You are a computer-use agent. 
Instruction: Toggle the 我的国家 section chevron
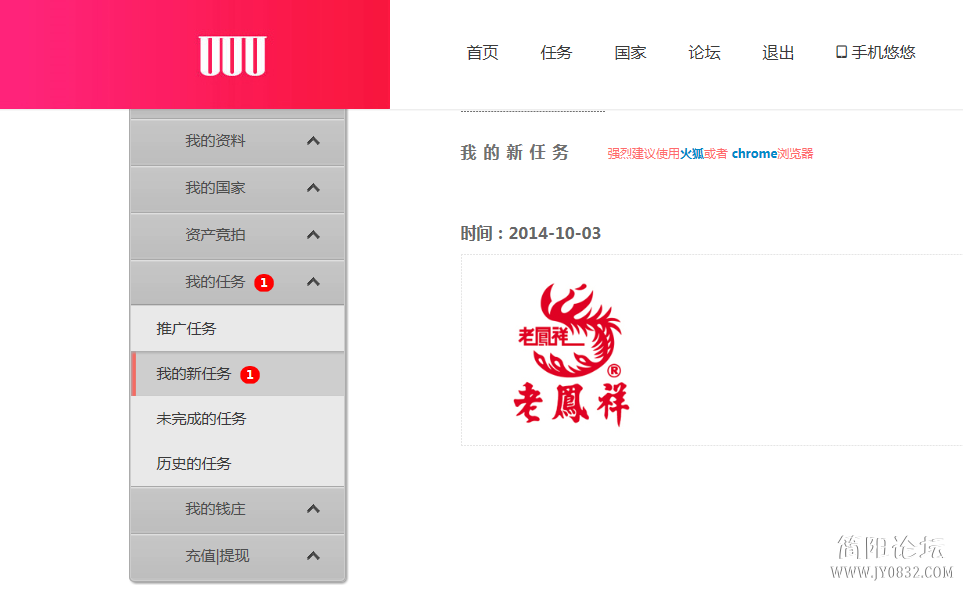coord(313,187)
